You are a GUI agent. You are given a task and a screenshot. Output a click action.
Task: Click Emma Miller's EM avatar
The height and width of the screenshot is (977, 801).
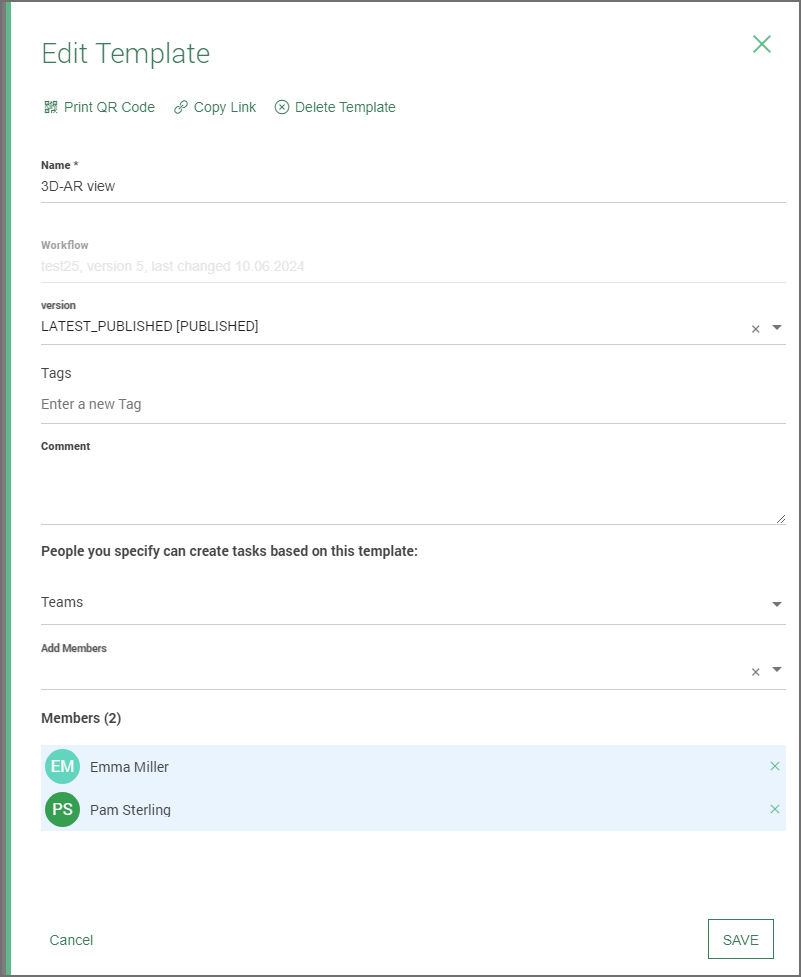pos(62,767)
